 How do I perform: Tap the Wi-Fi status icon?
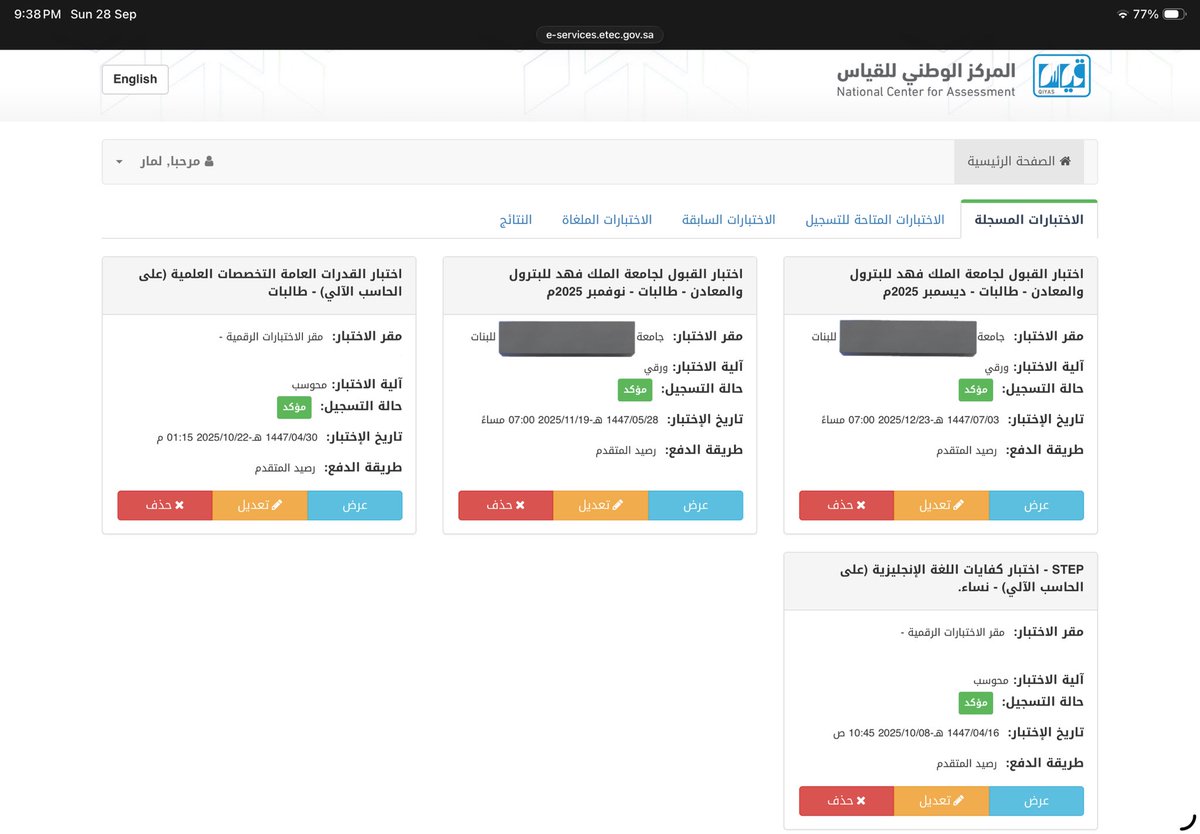(1123, 14)
